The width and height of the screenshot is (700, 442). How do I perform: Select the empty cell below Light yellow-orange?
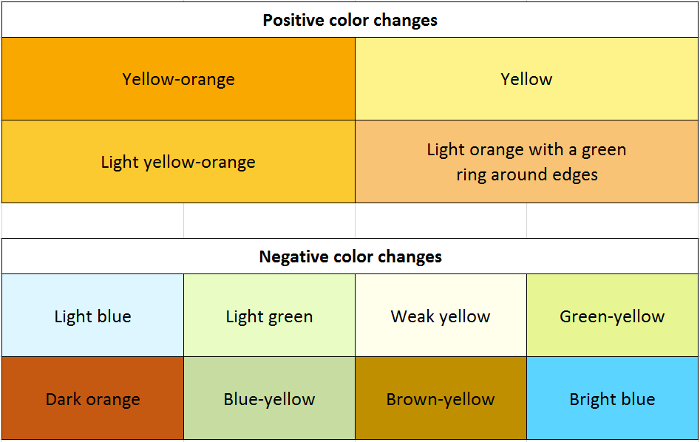[x=269, y=221]
